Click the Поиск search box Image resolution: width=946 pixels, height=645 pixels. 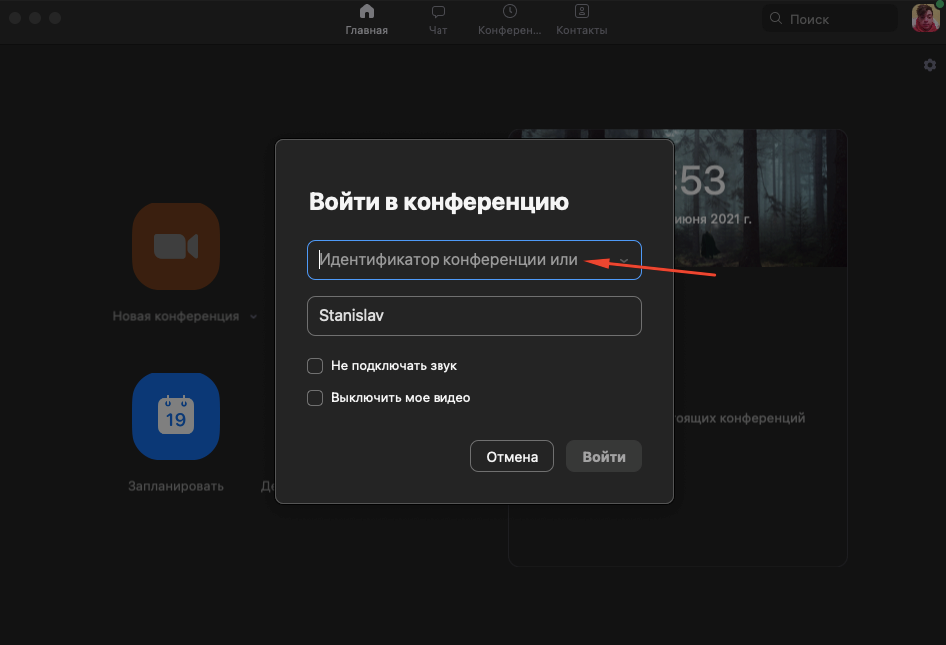[828, 17]
